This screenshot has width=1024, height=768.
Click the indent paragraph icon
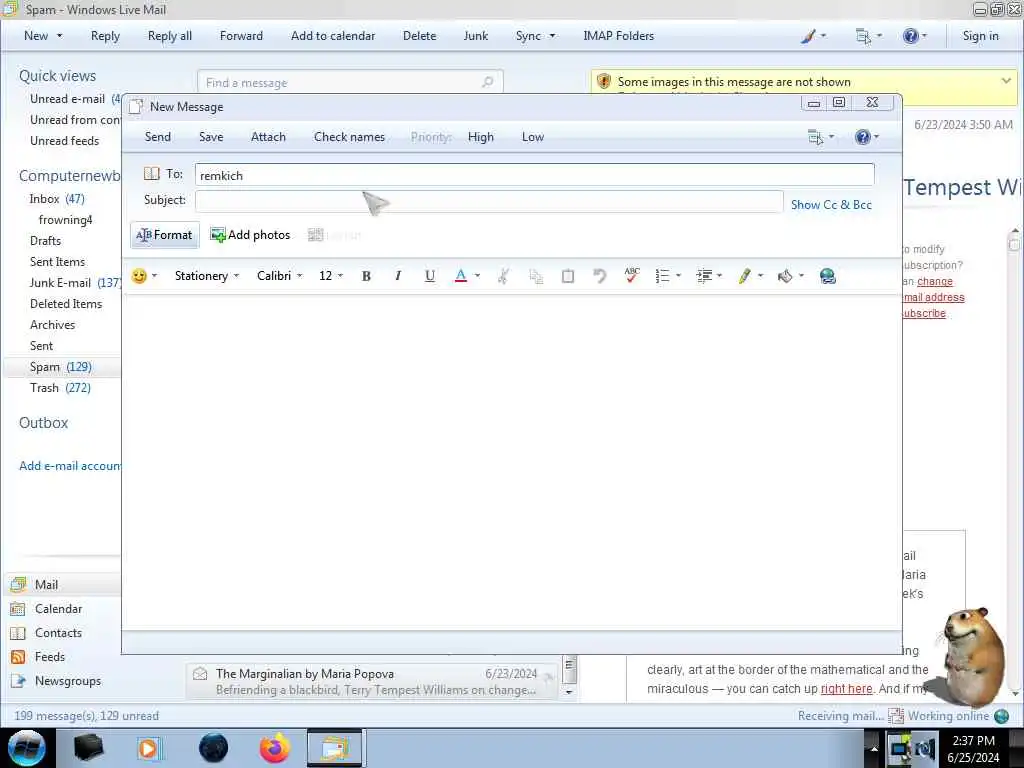tap(704, 276)
